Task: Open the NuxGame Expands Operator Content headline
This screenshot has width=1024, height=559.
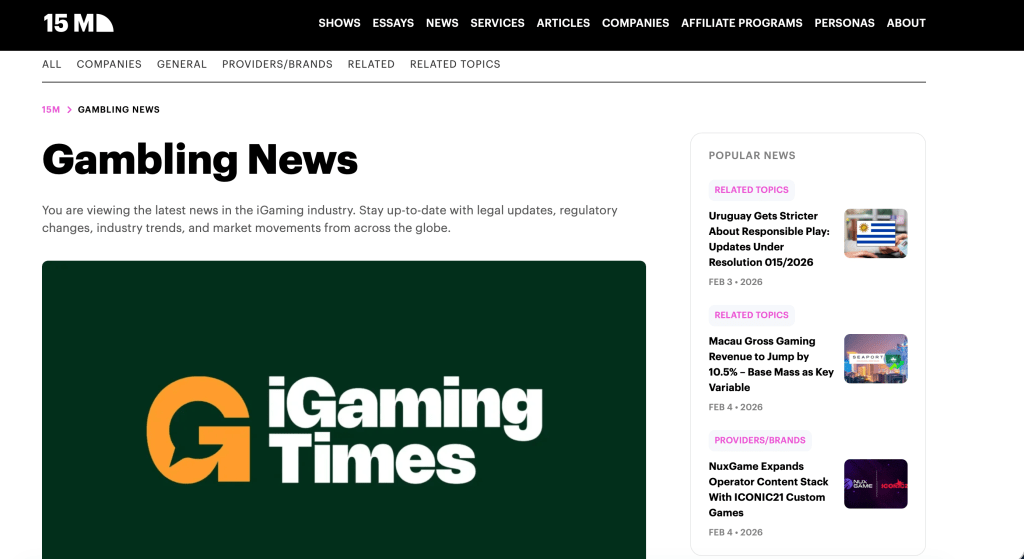Action: 769,490
